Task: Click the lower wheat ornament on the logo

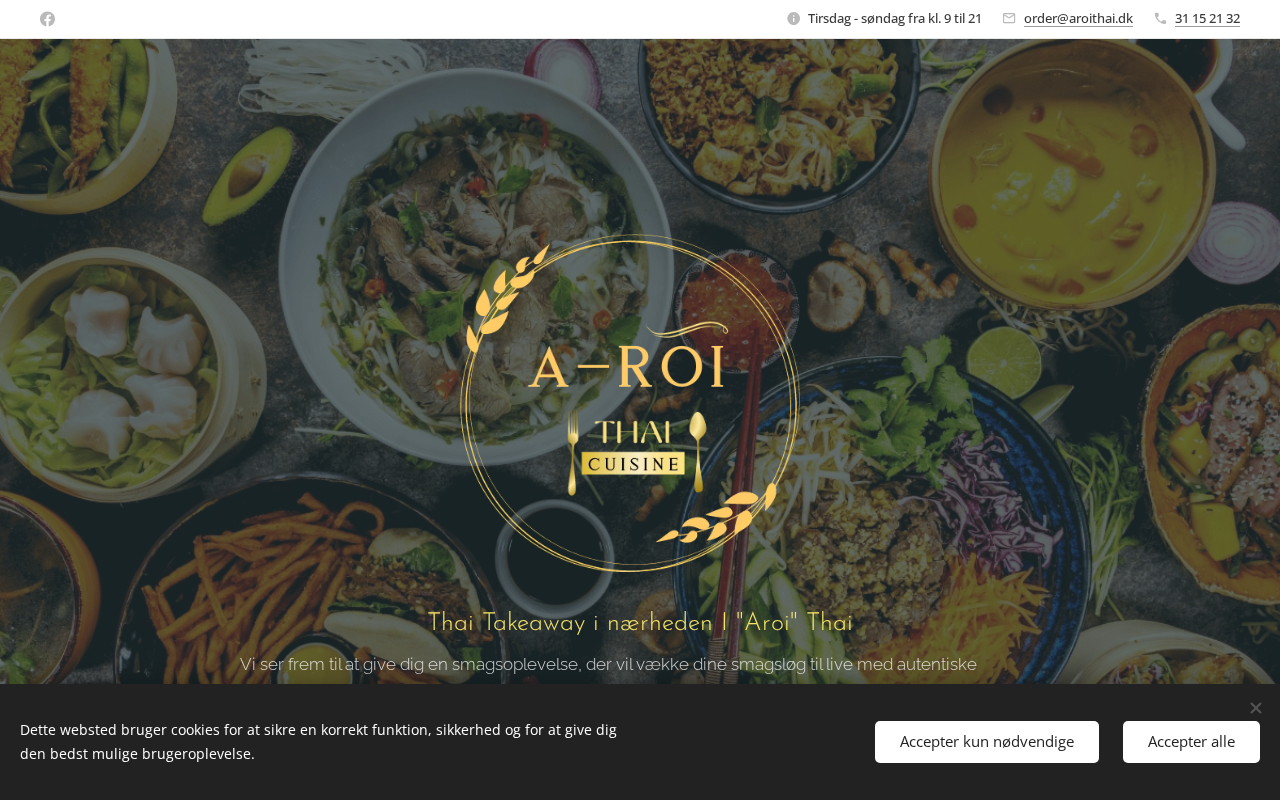Action: 718,516
